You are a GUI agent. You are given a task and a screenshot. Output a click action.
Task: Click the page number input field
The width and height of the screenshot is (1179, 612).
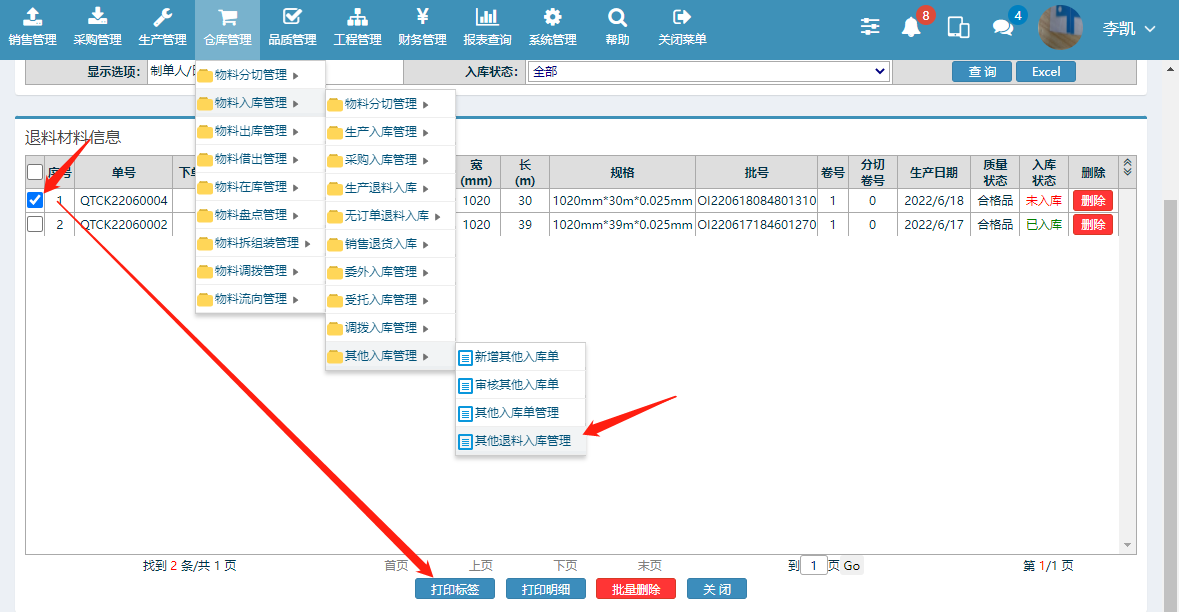pyautogui.click(x=814, y=566)
